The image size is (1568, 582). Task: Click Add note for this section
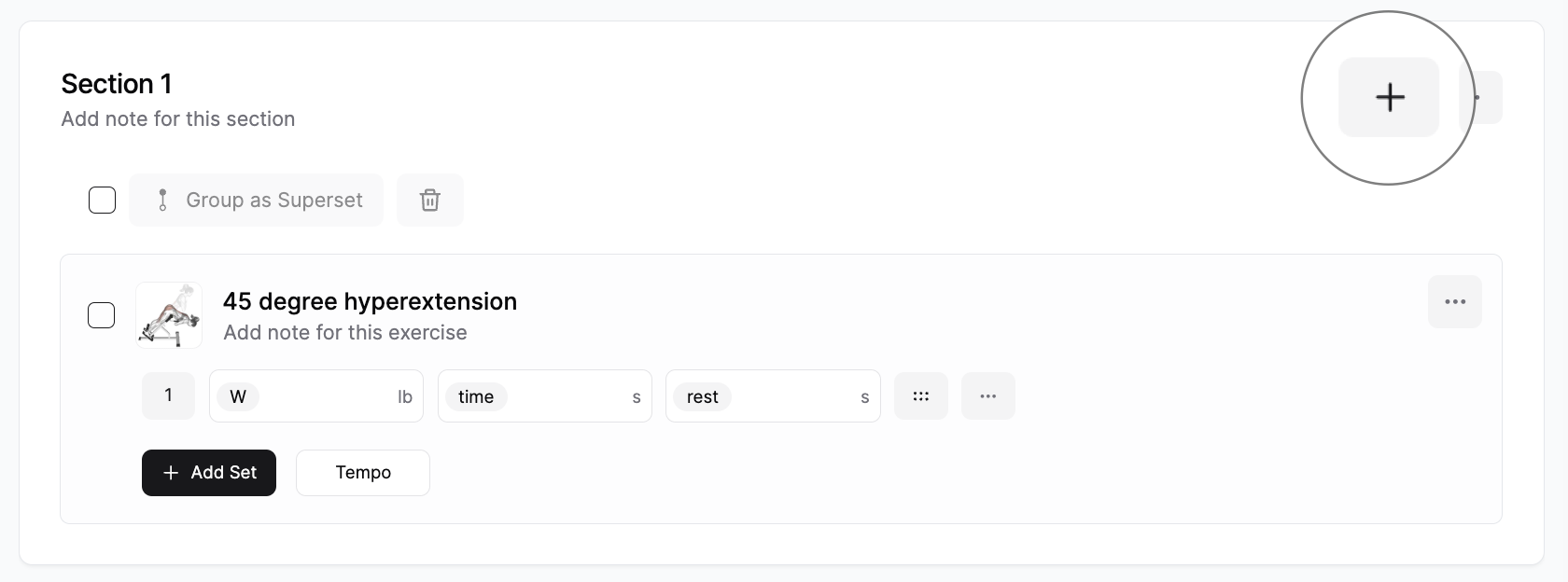[177, 118]
